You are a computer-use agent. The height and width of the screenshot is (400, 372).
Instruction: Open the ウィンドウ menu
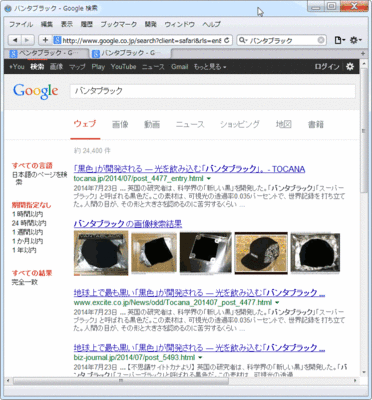[x=179, y=24]
